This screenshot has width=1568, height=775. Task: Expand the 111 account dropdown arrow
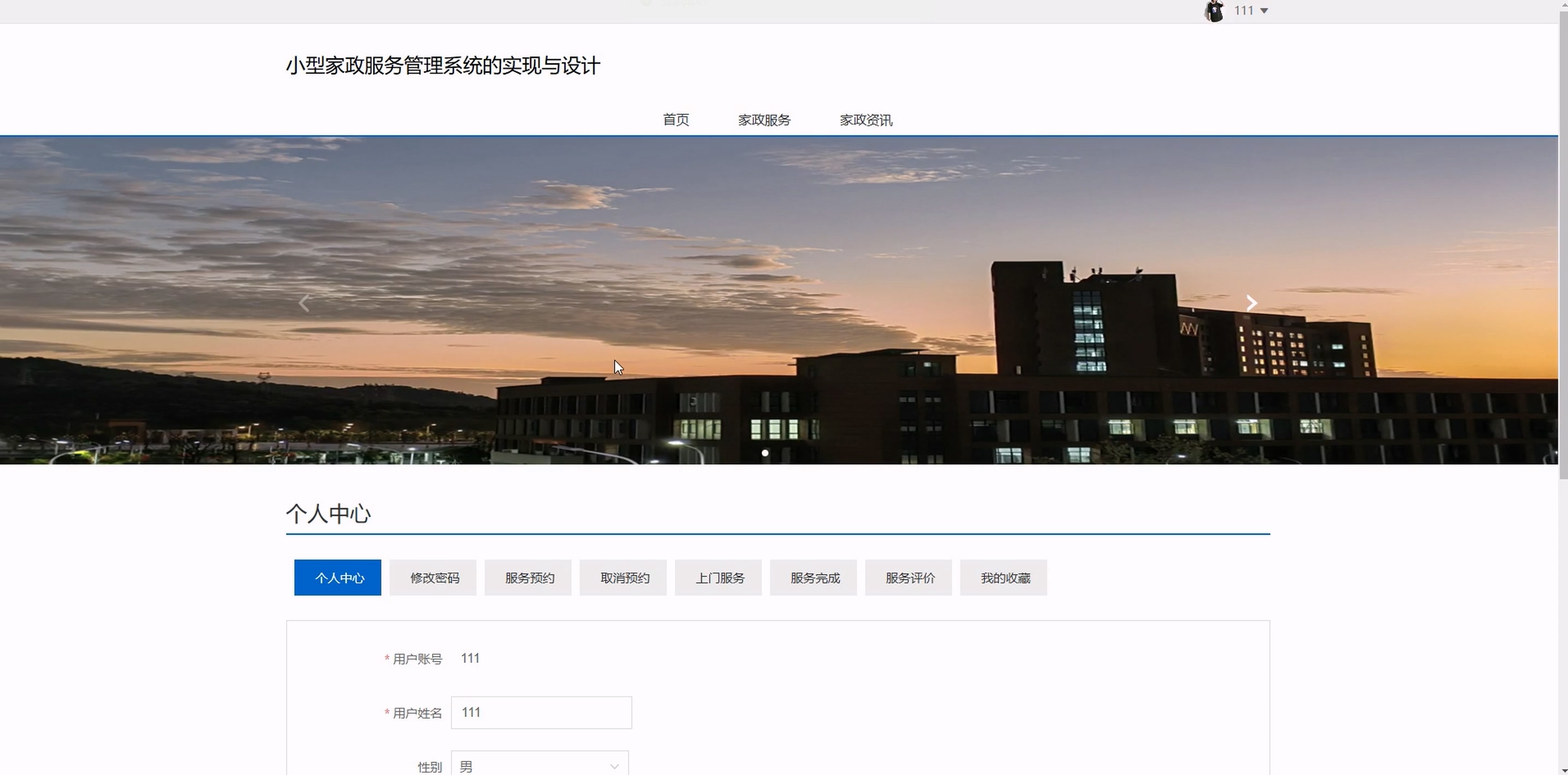1264,11
